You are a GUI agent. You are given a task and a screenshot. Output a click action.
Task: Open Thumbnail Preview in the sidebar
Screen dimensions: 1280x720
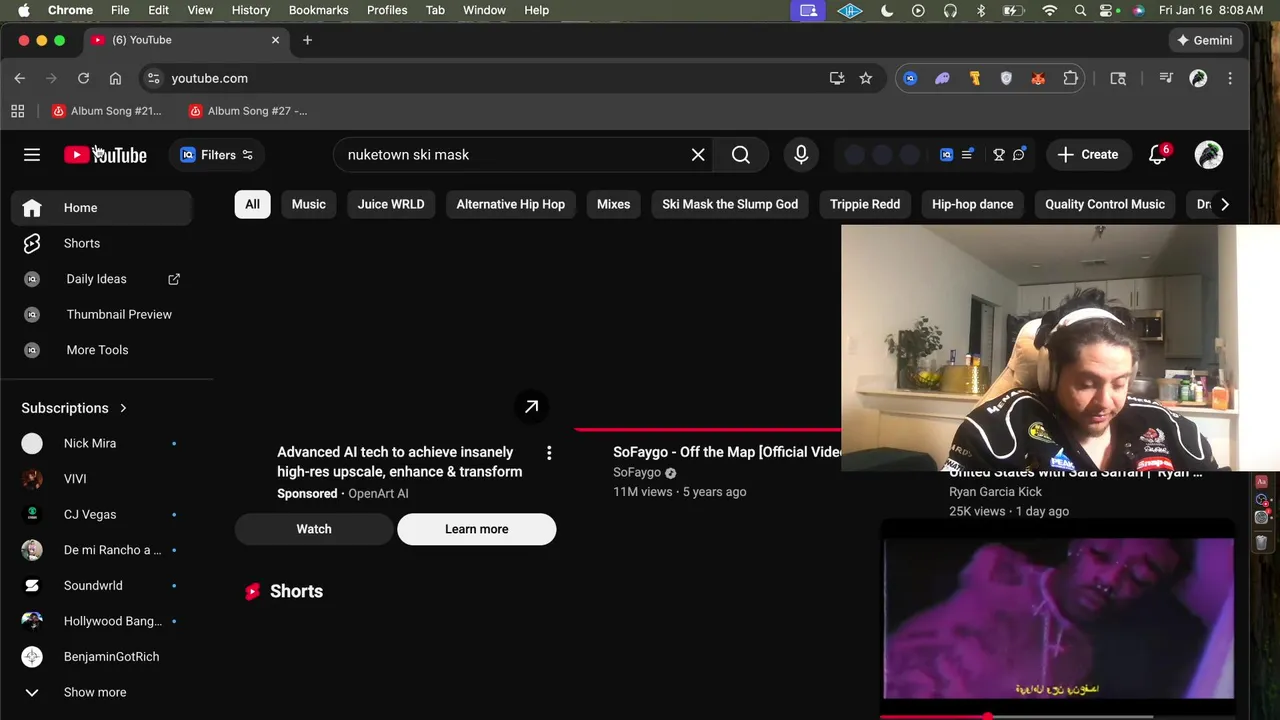click(102, 314)
